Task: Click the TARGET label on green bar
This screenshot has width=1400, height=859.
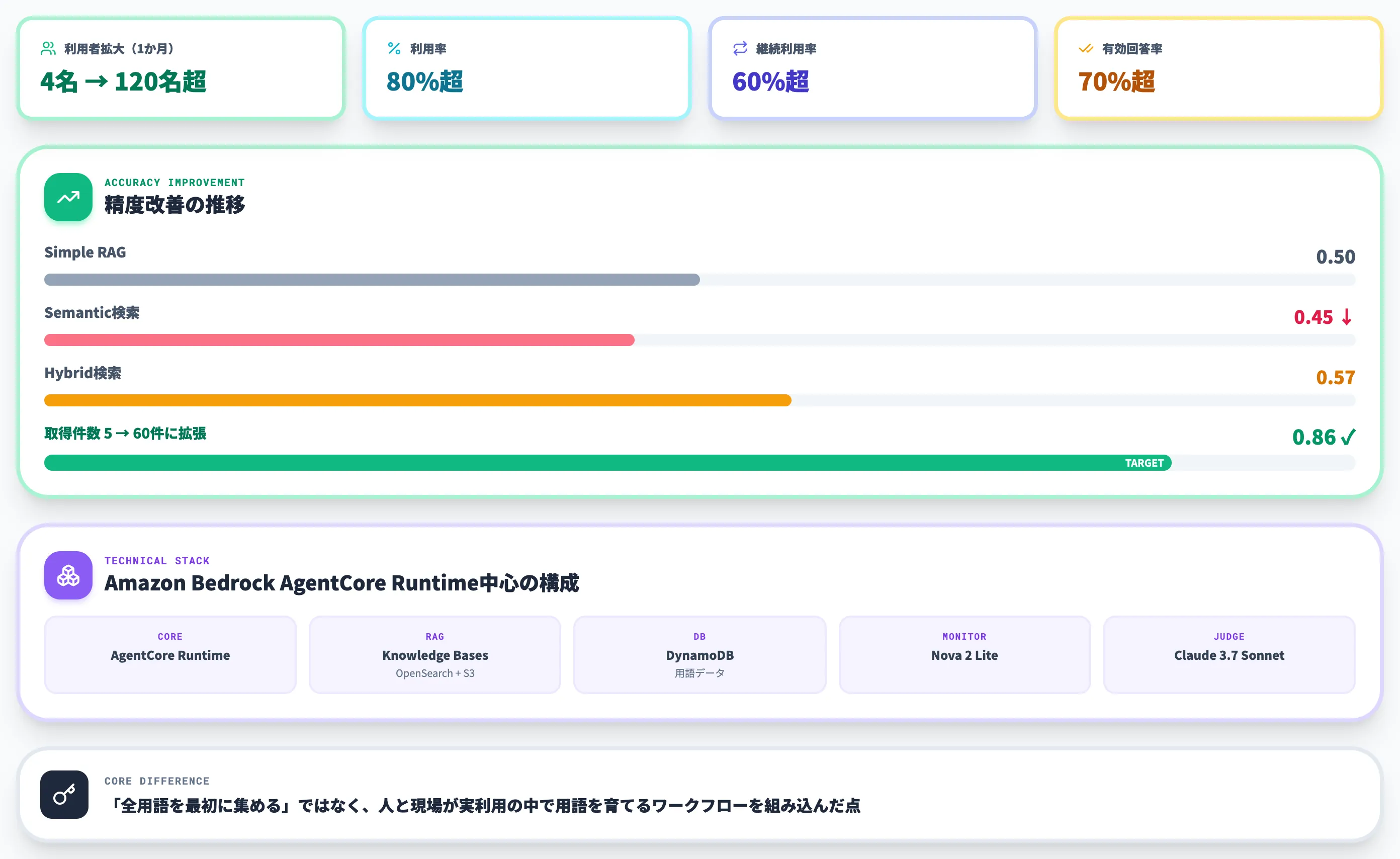Action: 1145,463
